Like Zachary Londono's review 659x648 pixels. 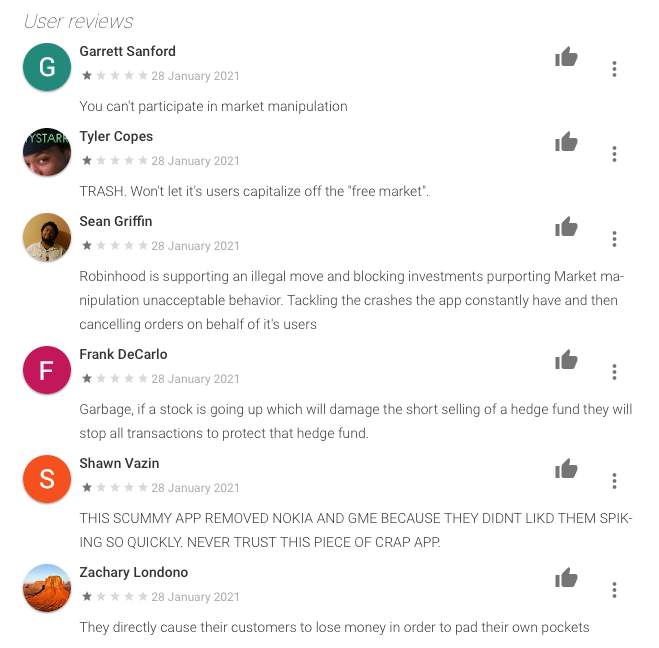(x=566, y=579)
